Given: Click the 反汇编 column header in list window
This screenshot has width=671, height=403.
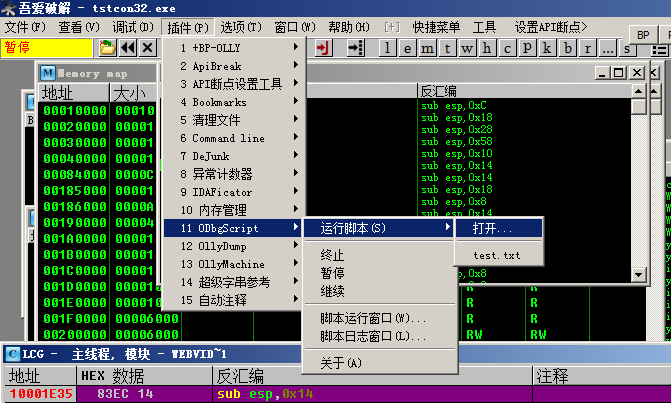Looking at the screenshot, I should [x=524, y=91].
